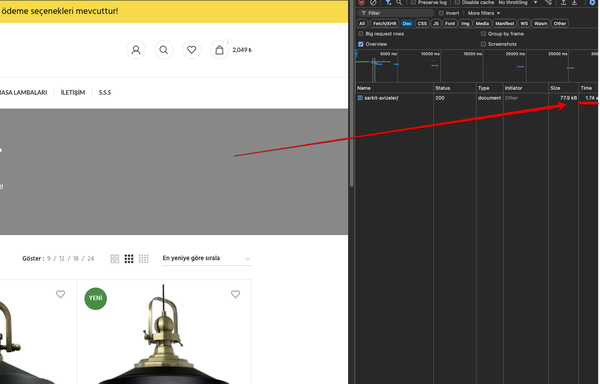Filter requests by Wasm
The image size is (600, 384).
click(x=541, y=23)
